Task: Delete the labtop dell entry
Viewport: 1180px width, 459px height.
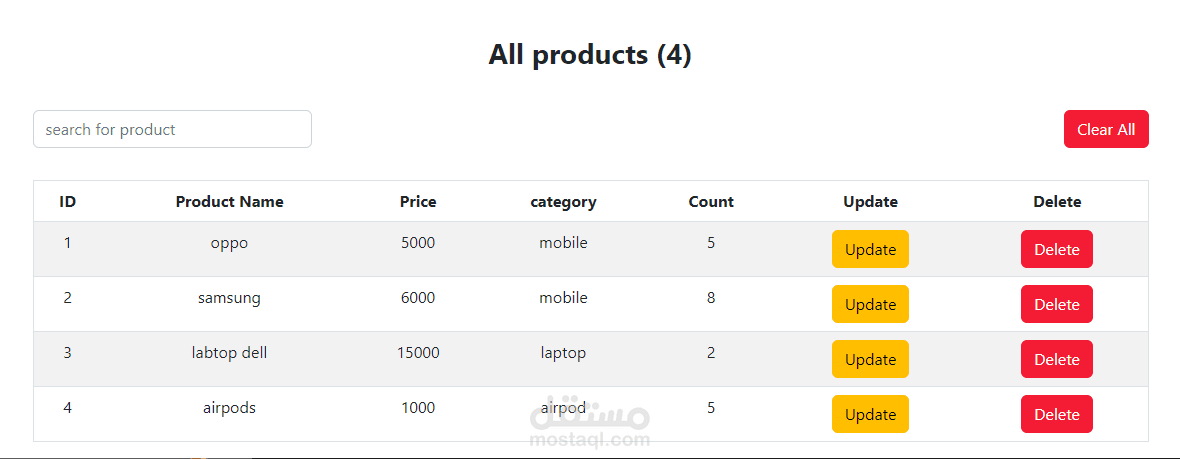Action: click(1056, 359)
